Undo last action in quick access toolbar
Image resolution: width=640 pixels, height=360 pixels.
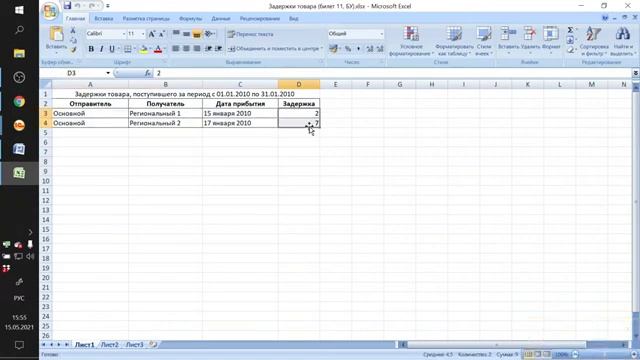(x=78, y=6)
